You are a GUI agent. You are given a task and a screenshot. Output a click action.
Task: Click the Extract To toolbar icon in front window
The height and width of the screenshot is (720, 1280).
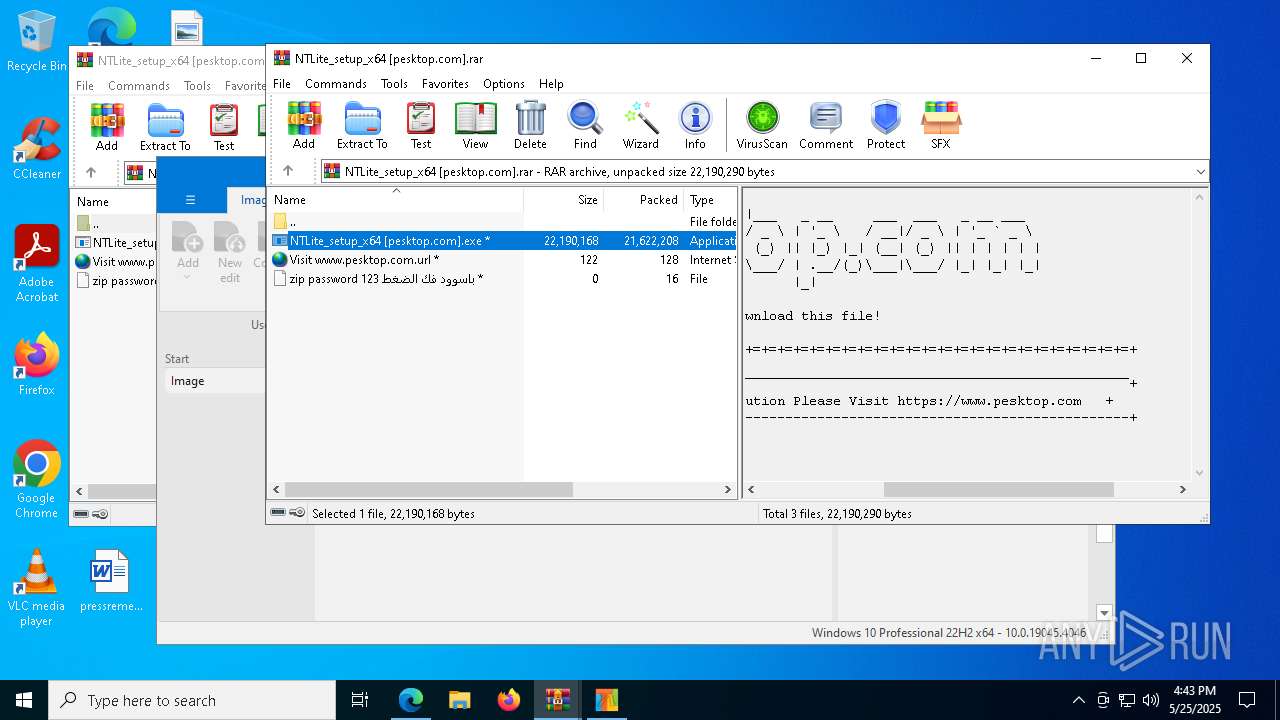tap(362, 125)
